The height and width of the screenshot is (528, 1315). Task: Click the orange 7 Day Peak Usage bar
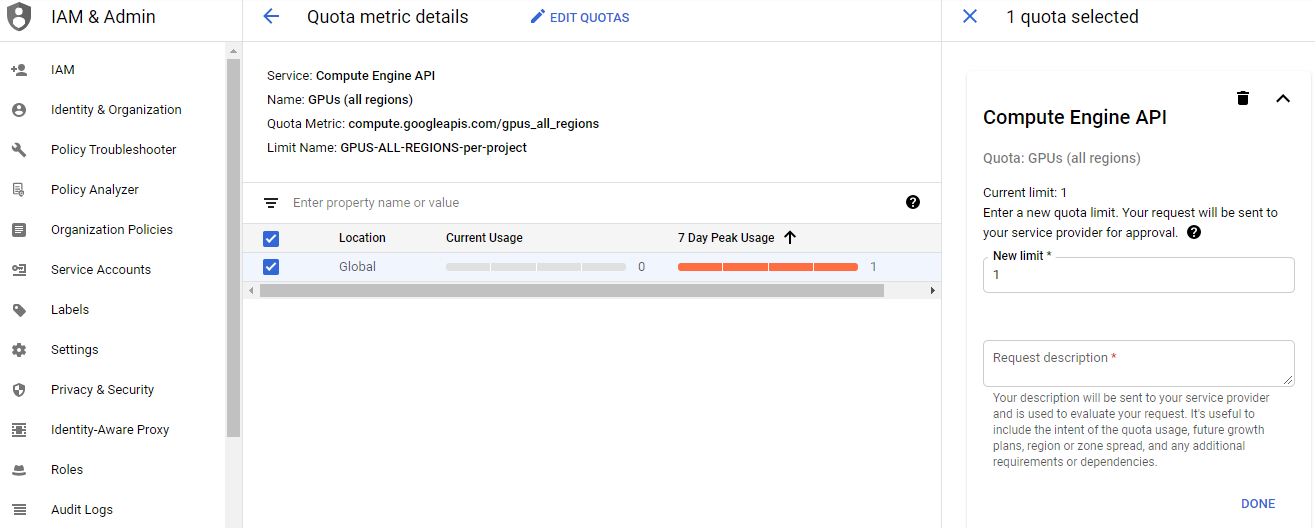click(768, 267)
